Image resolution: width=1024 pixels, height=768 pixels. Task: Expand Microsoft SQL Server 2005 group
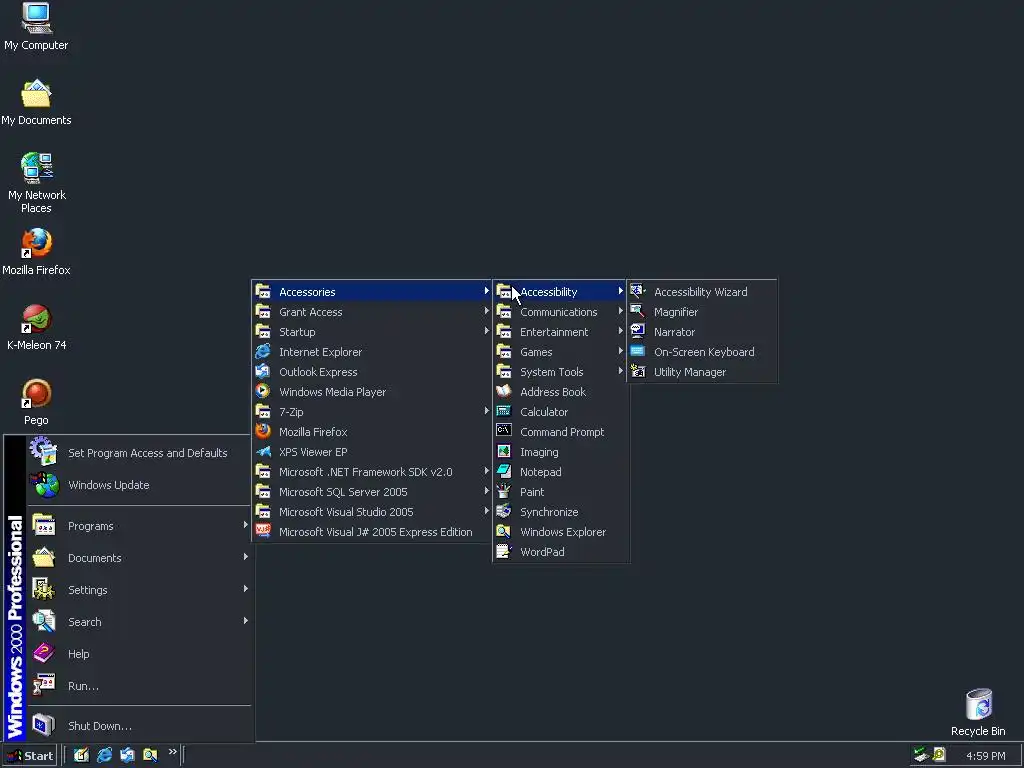tap(372, 492)
